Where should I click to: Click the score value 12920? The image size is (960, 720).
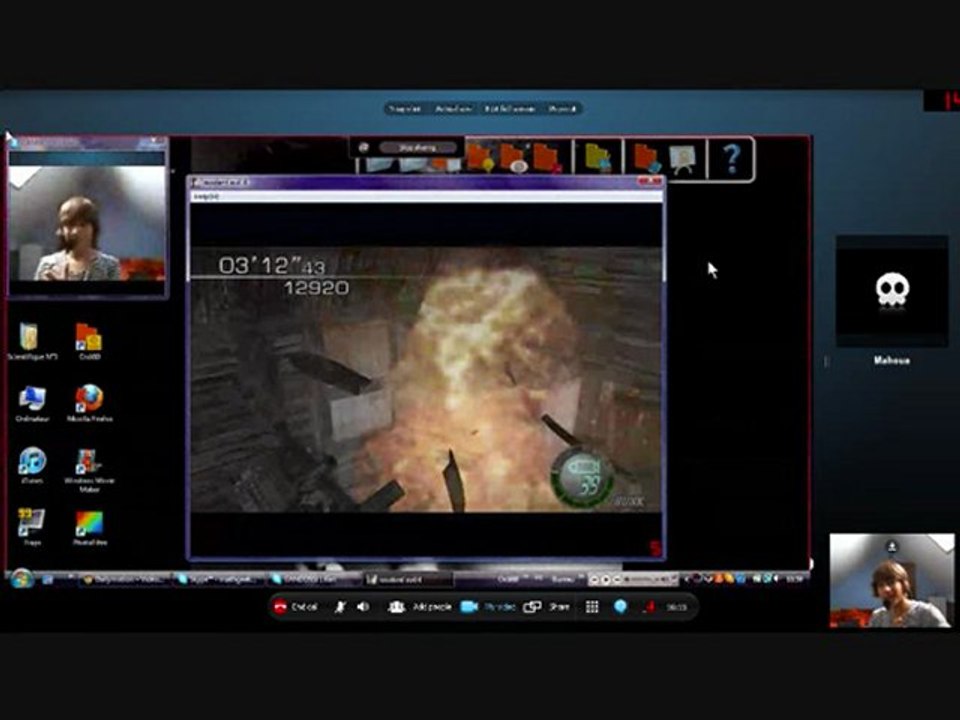317,288
